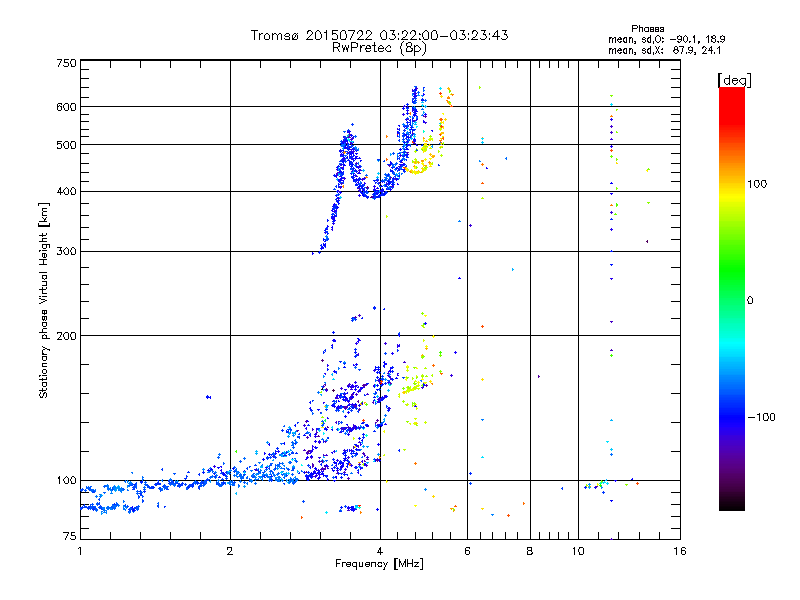The width and height of the screenshot is (800, 600).
Task: Click the green zero region of the colorbar
Action: [x=732, y=299]
